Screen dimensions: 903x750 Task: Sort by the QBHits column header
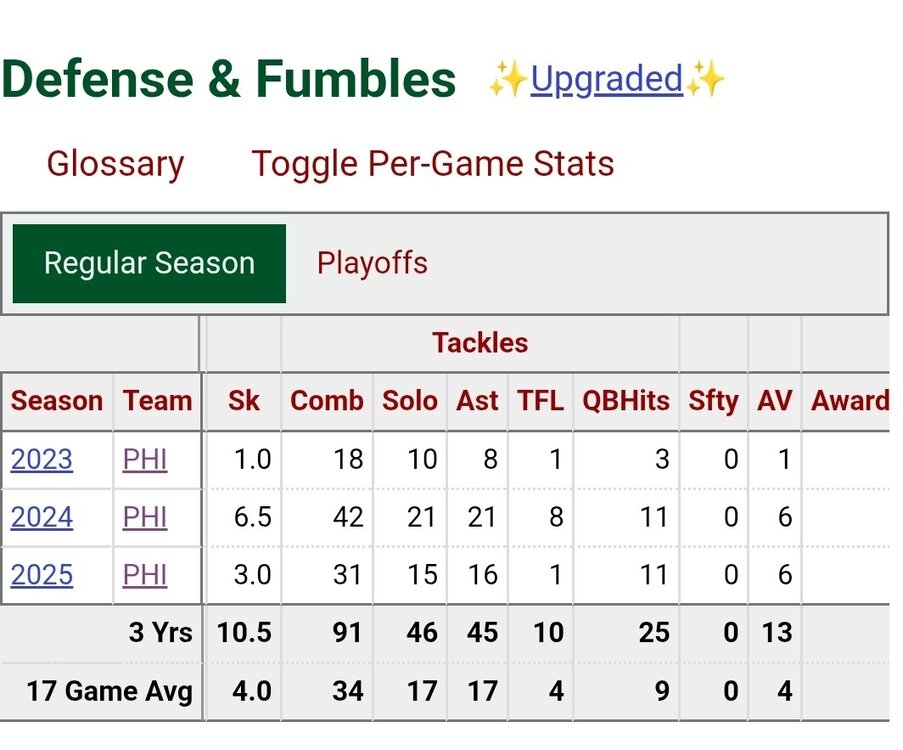[x=626, y=401]
